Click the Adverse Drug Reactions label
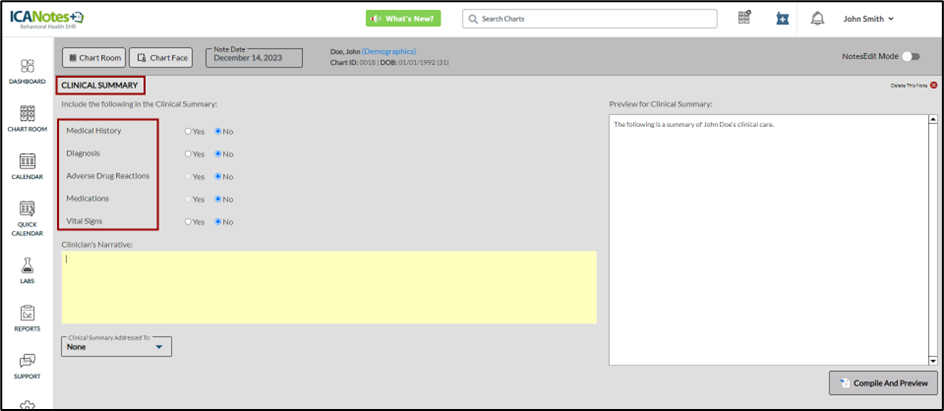Image resolution: width=944 pixels, height=411 pixels. coord(108,176)
